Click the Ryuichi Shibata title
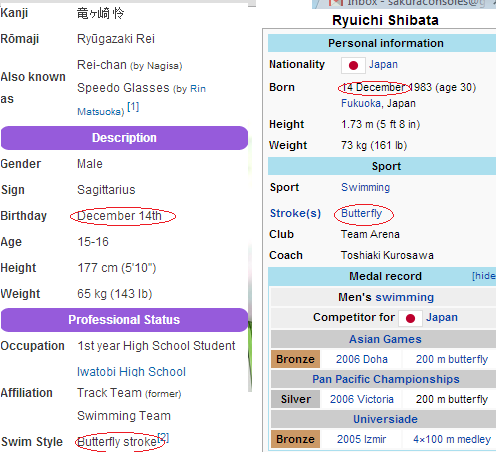Image resolution: width=496 pixels, height=452 pixels. click(385, 20)
